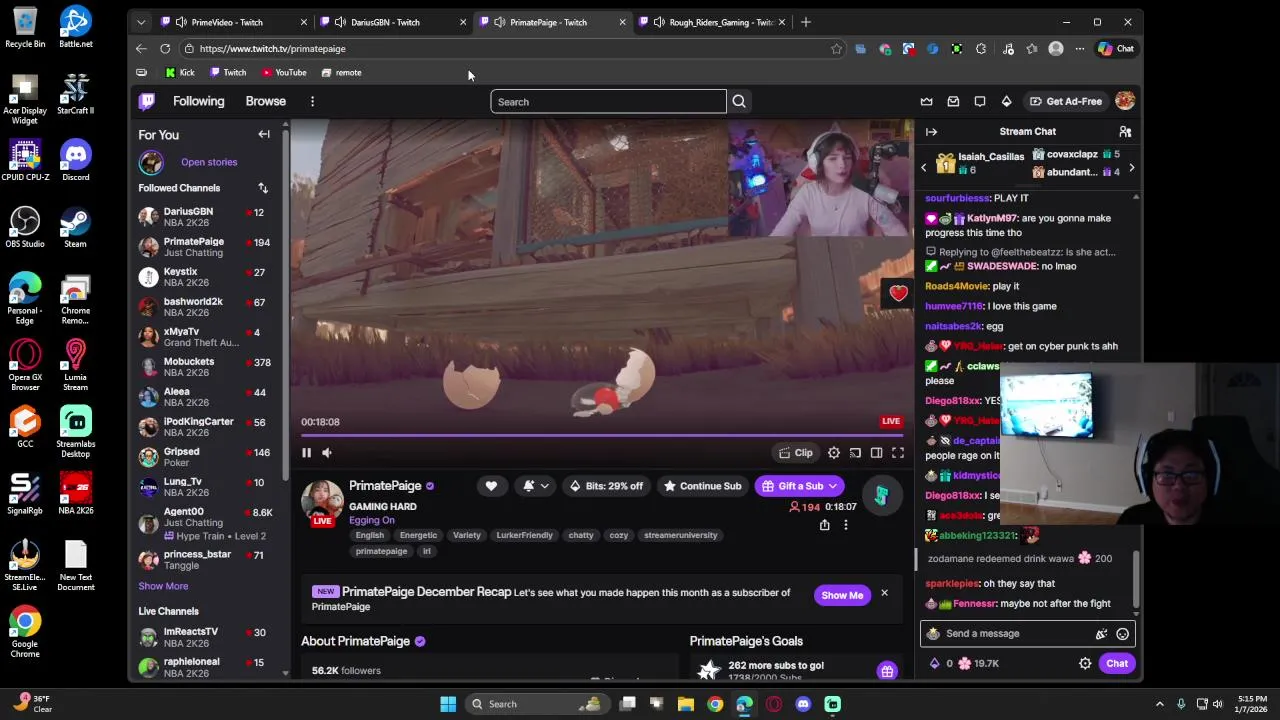Open chat community users list
This screenshot has width=1280, height=720.
1125,132
